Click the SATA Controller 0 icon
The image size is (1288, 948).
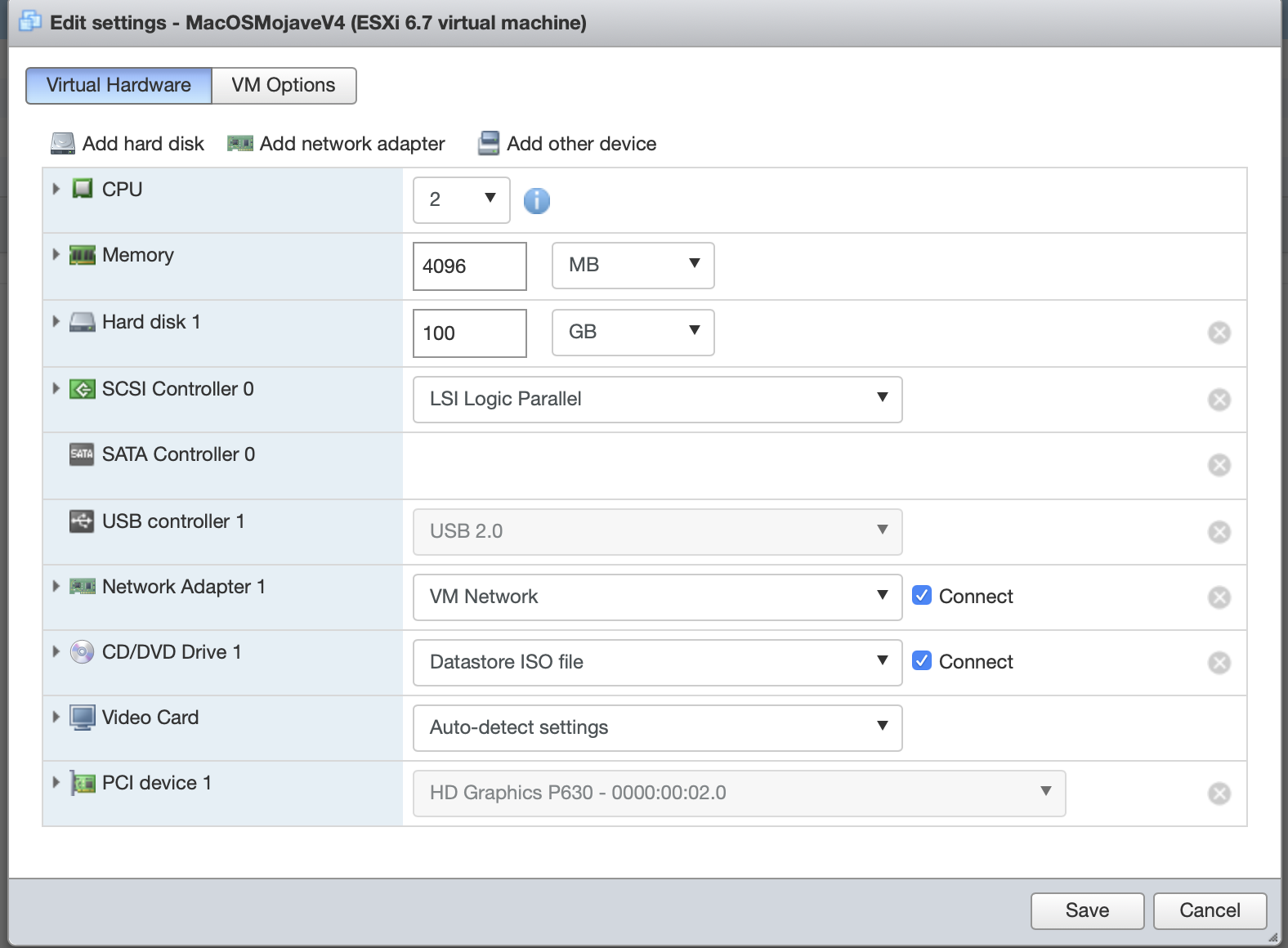coord(82,454)
